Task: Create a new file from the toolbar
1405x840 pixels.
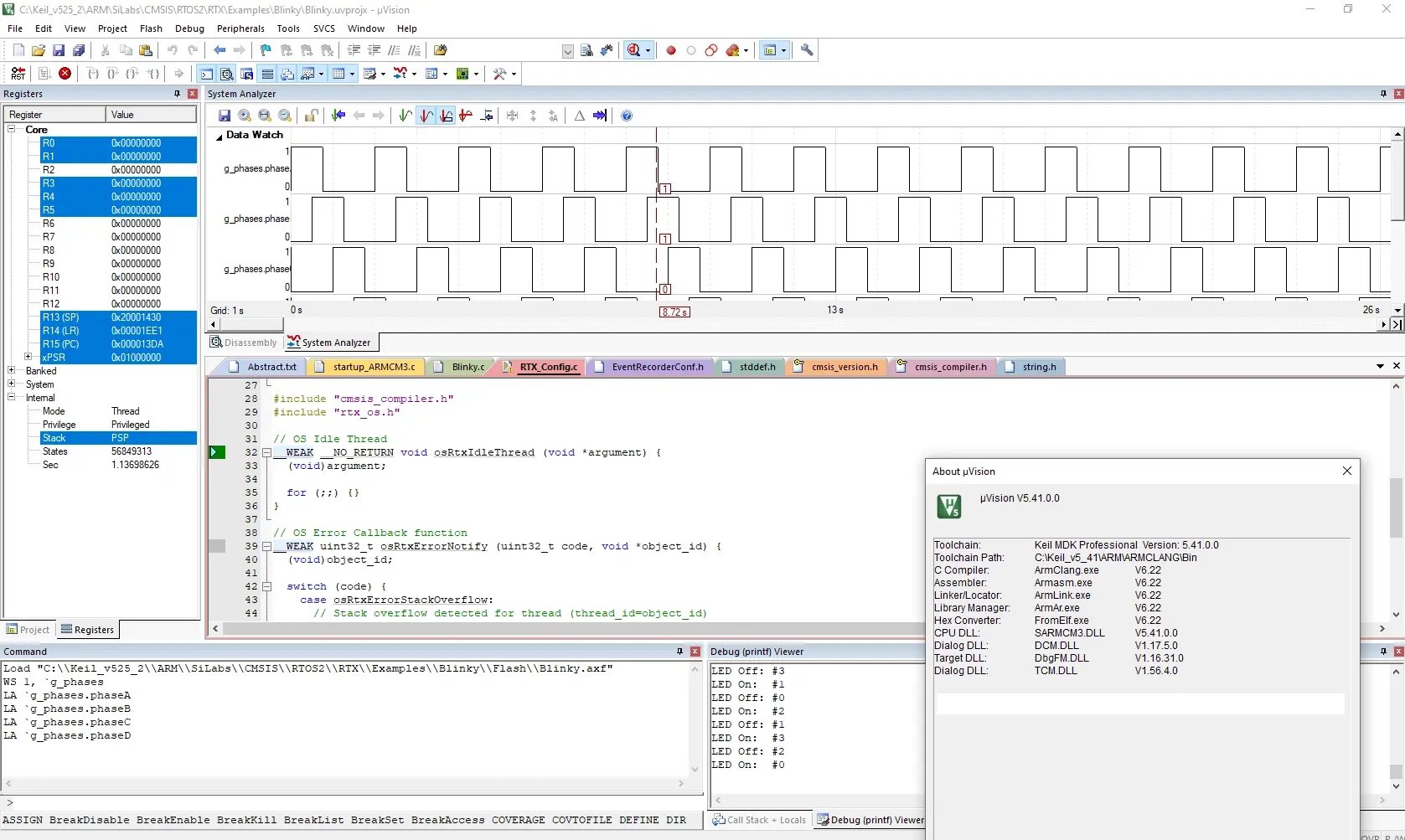Action: pos(18,50)
